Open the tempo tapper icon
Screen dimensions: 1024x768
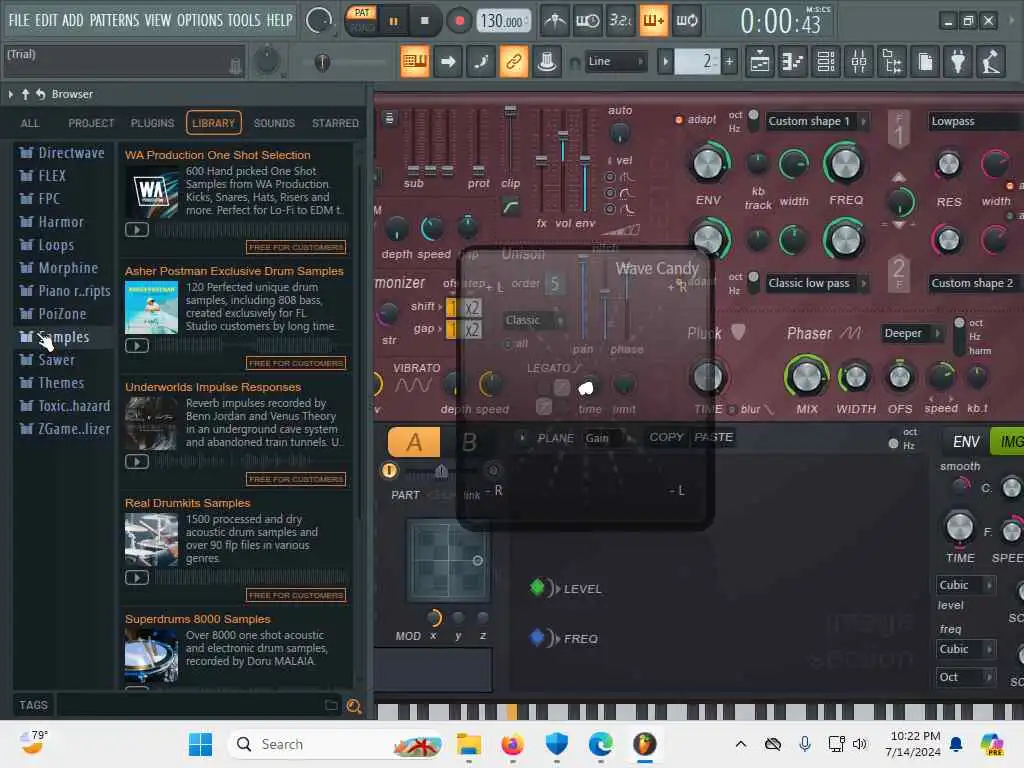pos(991,62)
